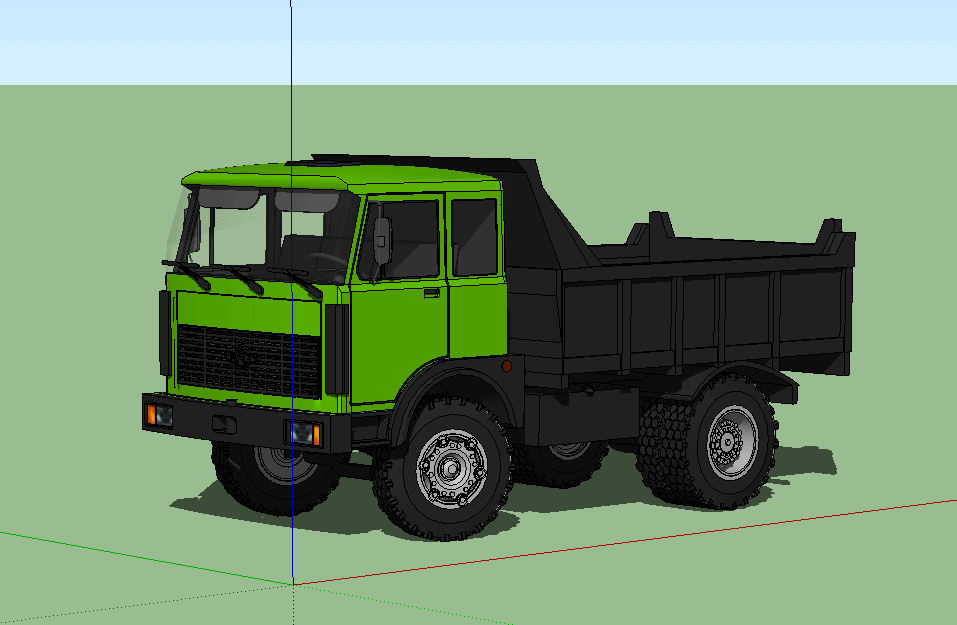
Task: Click the headlight beside the front fender
Action: click(x=305, y=433)
